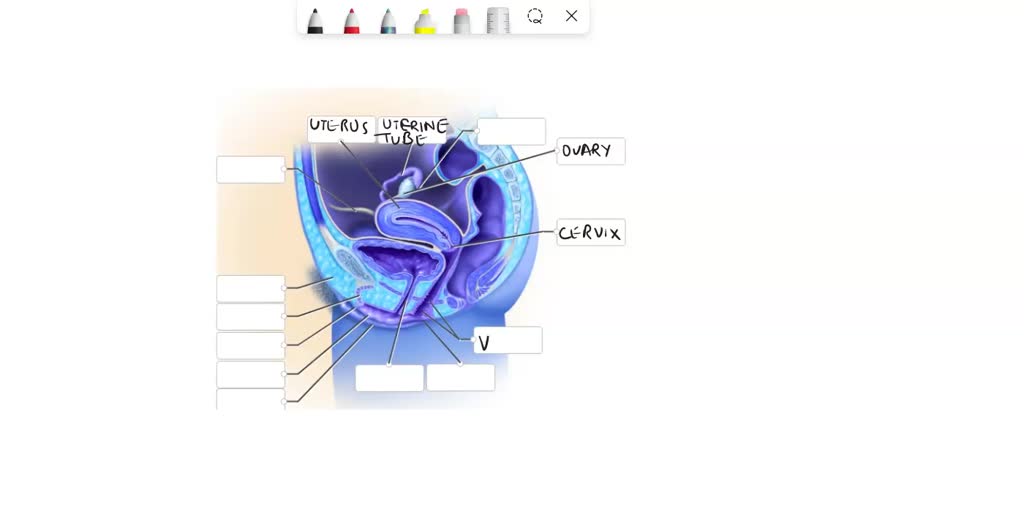
Task: Select the OVARY label box
Action: (x=591, y=151)
